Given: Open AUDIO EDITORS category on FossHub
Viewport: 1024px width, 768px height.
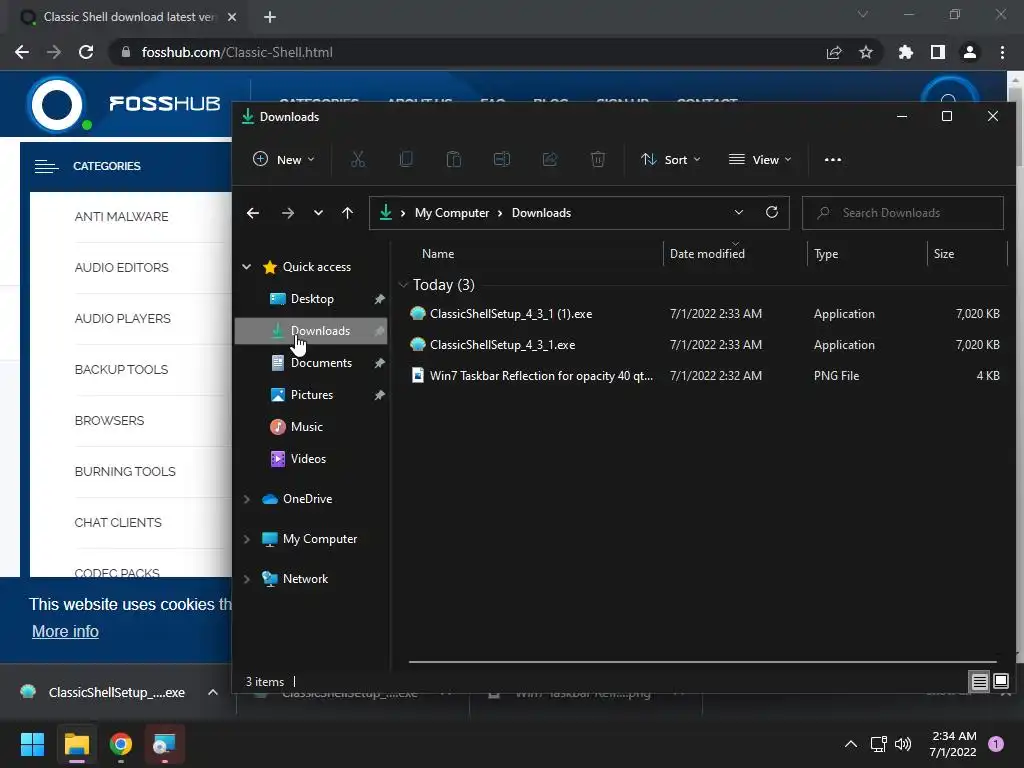Looking at the screenshot, I should pyautogui.click(x=121, y=267).
